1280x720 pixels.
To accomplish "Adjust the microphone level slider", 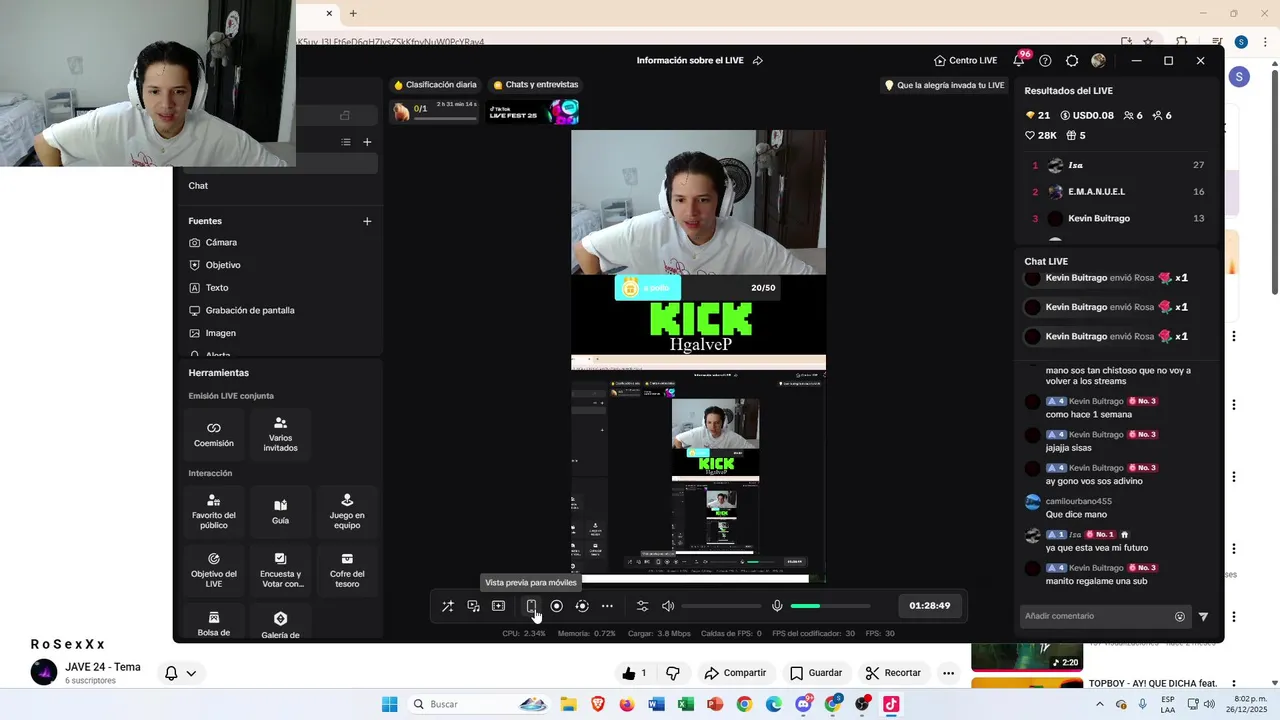I will pyautogui.click(x=830, y=606).
